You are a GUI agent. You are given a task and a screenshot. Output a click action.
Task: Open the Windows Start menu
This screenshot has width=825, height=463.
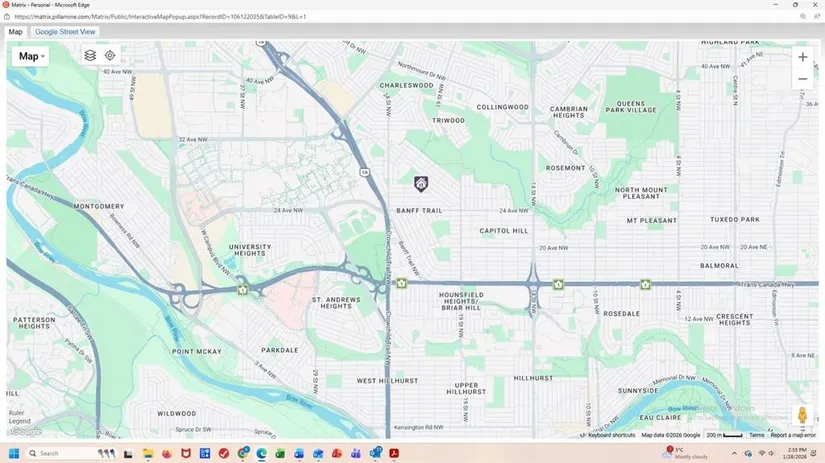[11, 453]
